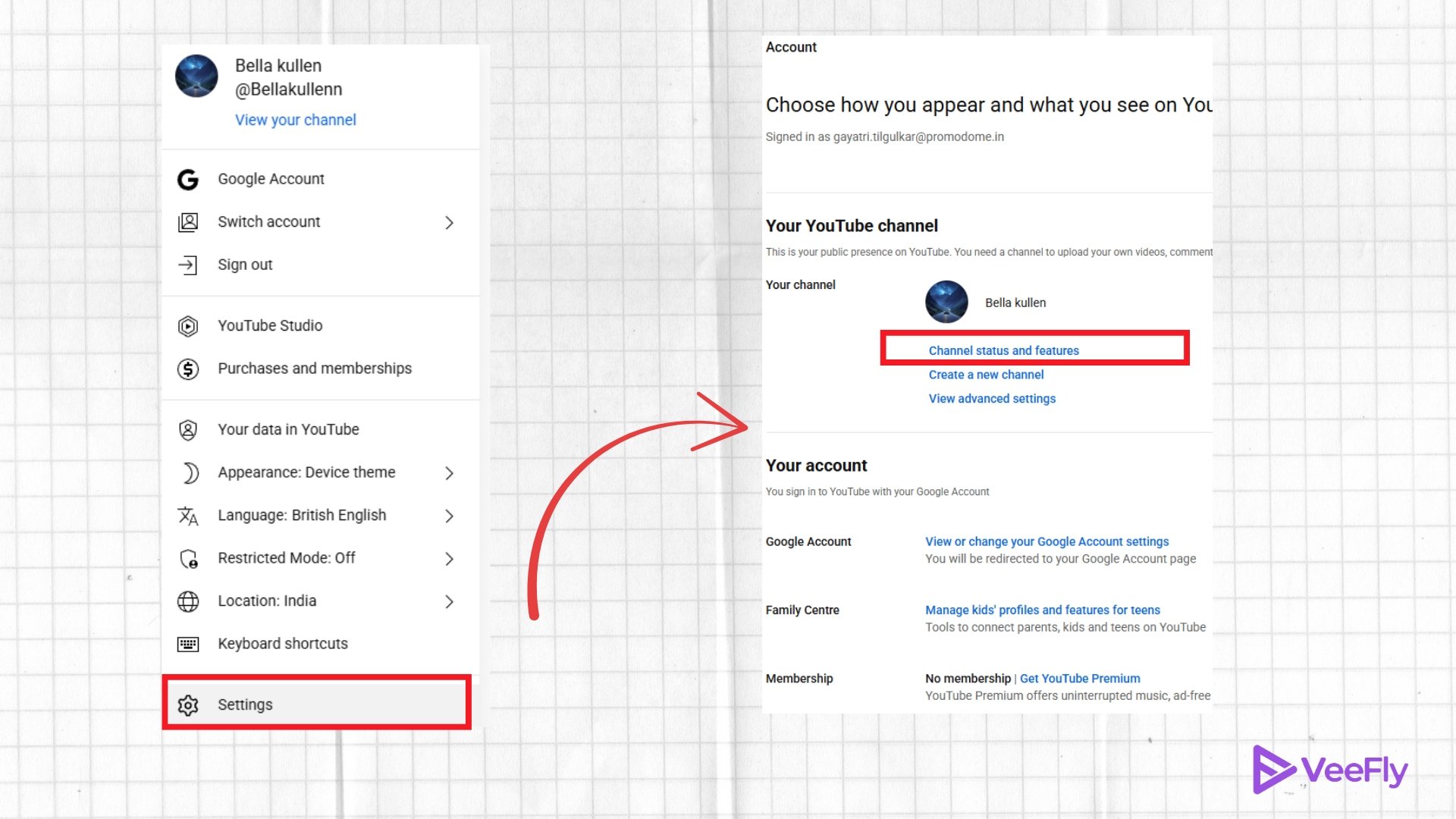The width and height of the screenshot is (1456, 819).
Task: Click the Keyboard shortcuts keyboard icon
Action: tap(188, 645)
